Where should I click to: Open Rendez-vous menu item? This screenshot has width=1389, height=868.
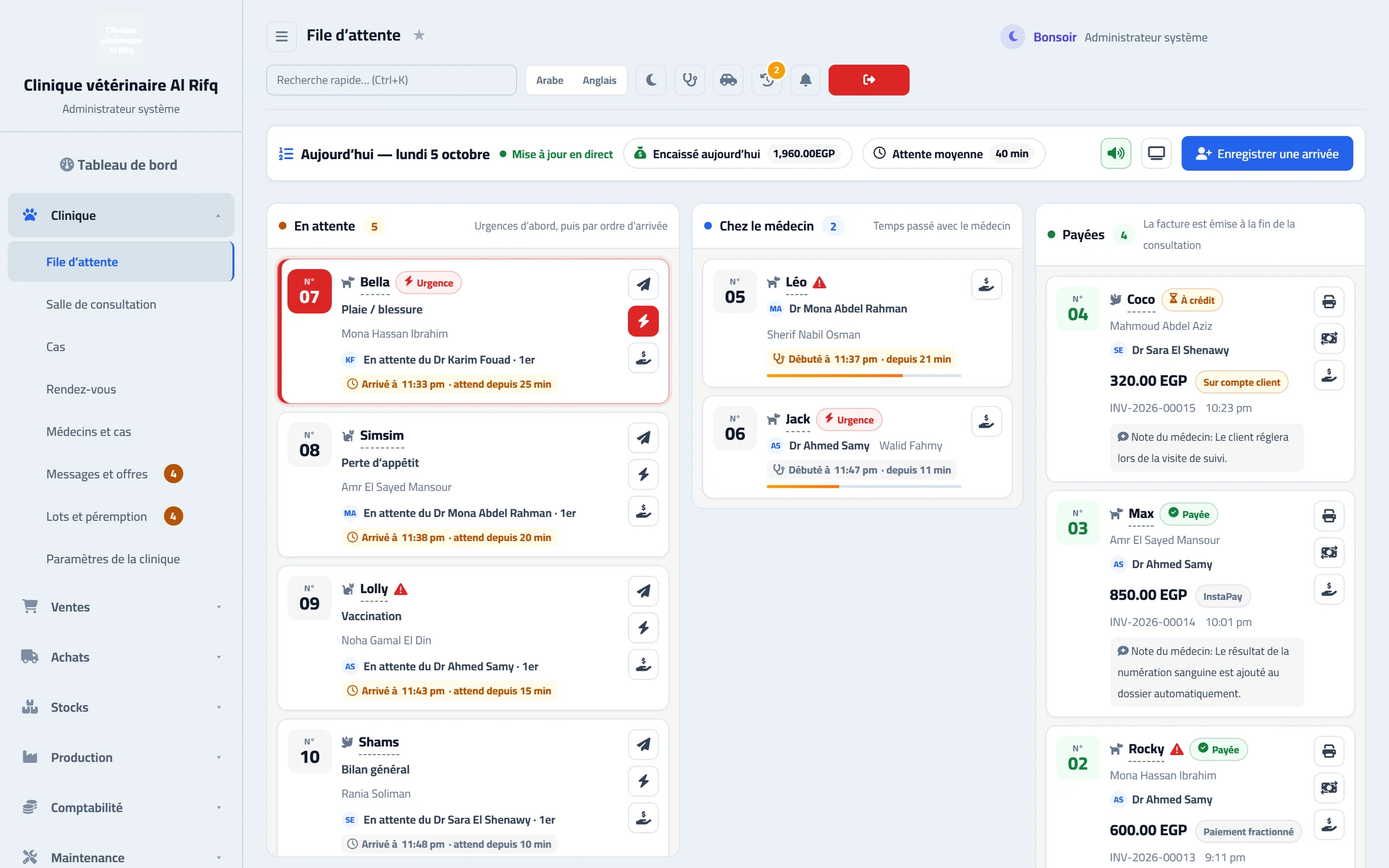120,389
